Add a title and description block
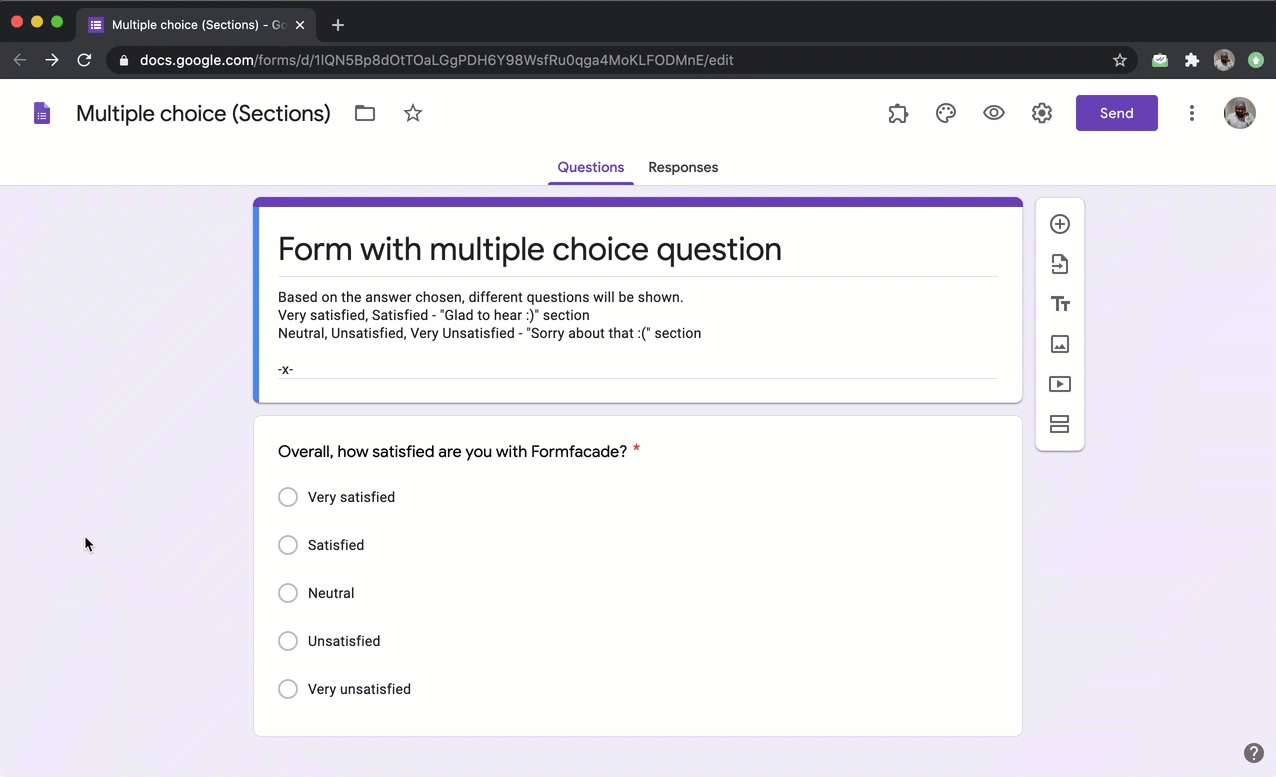Viewport: 1276px width, 777px height. 1060,304
